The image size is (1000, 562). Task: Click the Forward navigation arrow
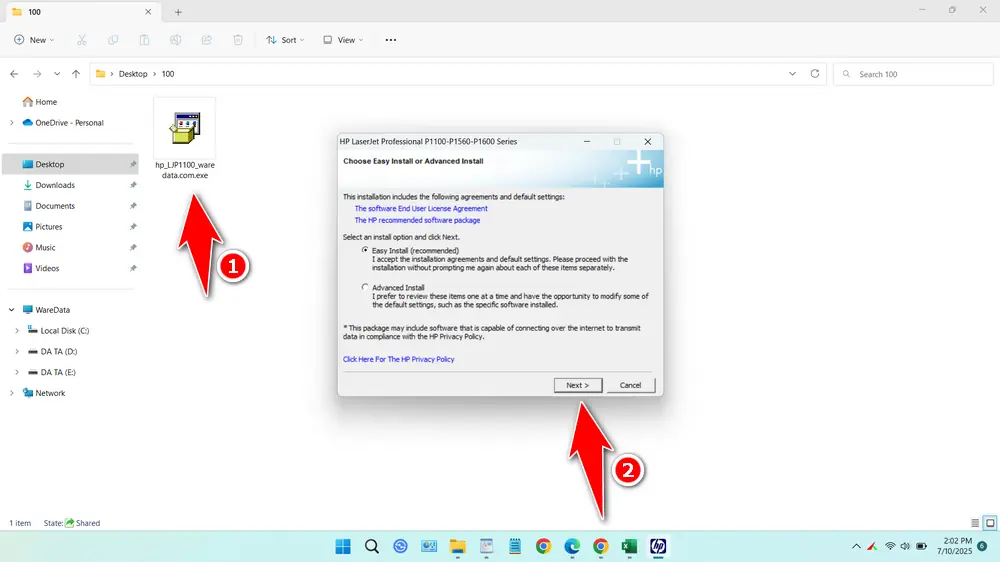point(37,74)
